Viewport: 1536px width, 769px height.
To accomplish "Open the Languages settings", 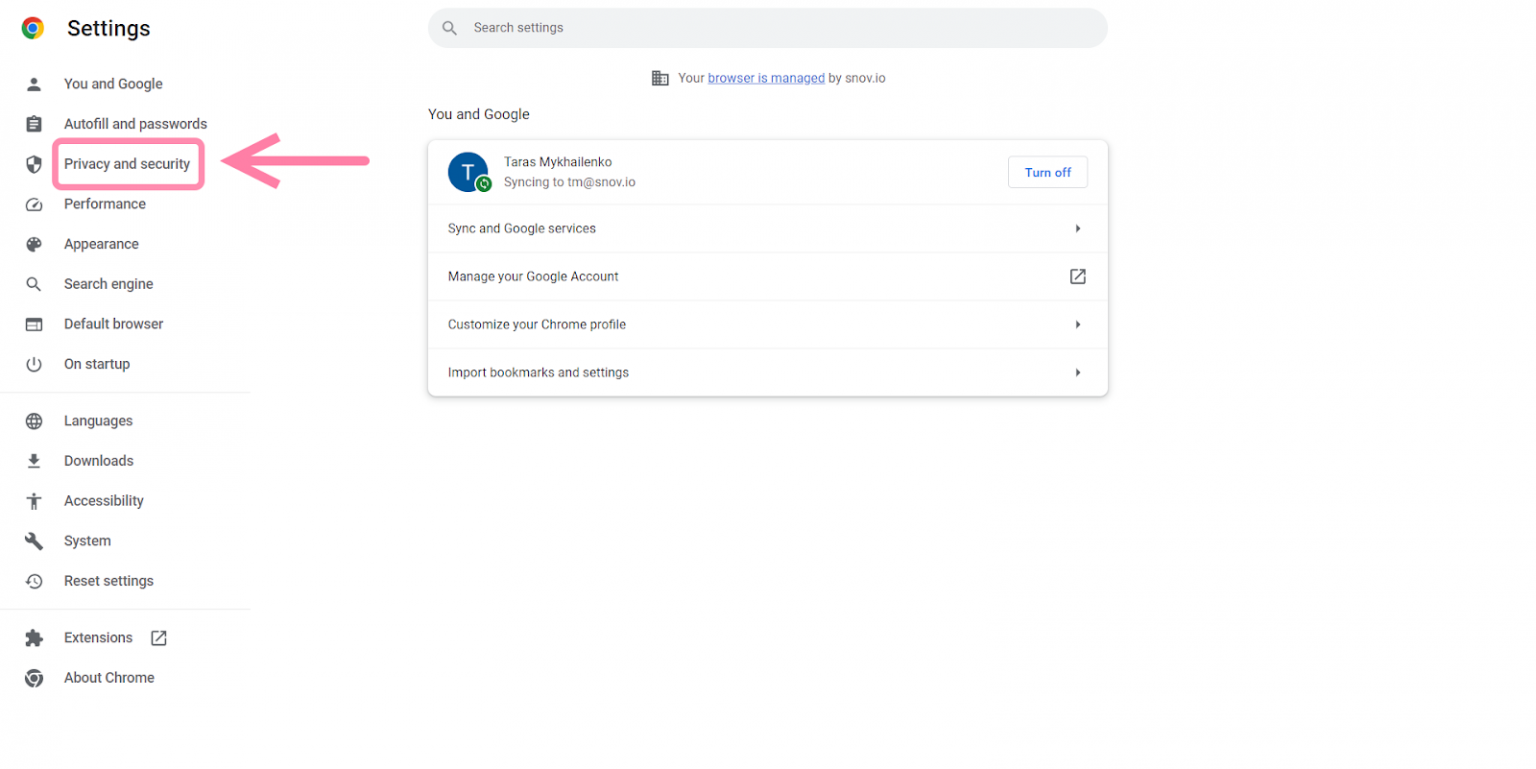I will pyautogui.click(x=98, y=420).
